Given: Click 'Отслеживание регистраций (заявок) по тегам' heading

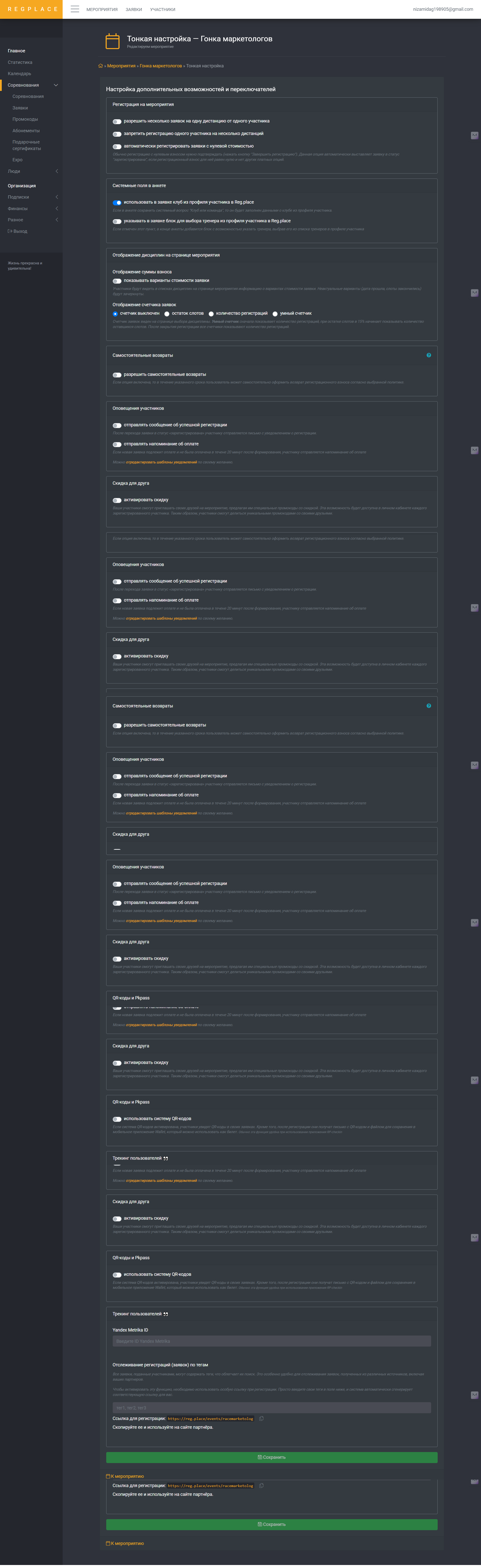Looking at the screenshot, I should pos(160,1365).
